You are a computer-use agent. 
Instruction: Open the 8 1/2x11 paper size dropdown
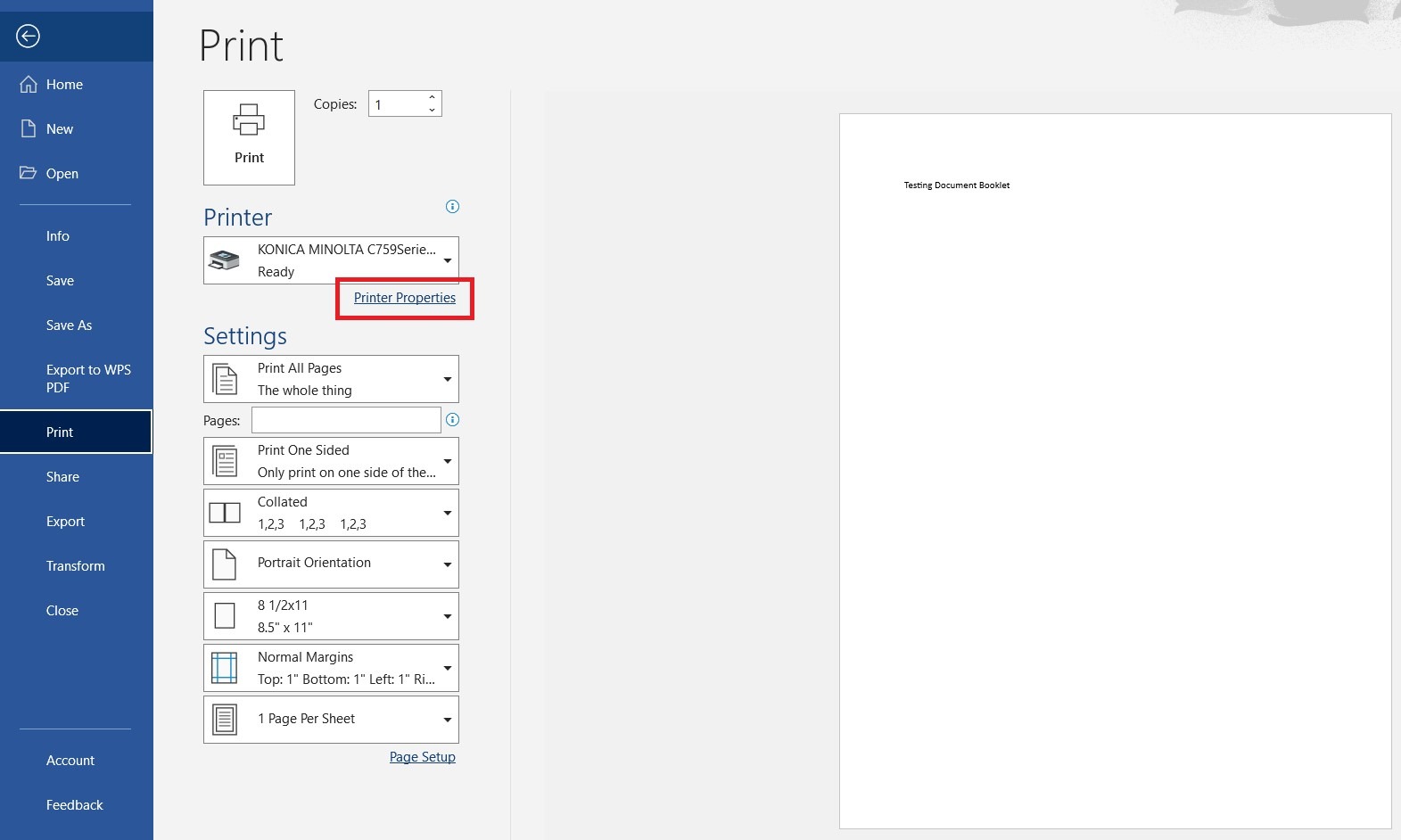tap(331, 616)
